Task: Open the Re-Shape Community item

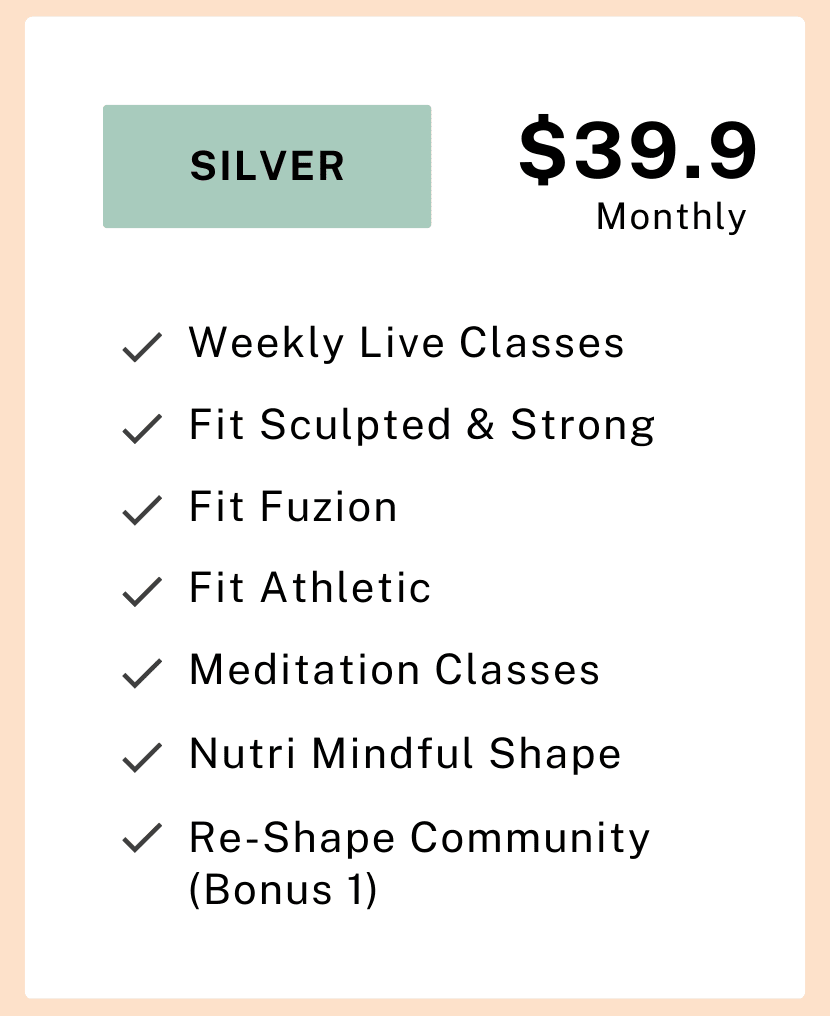Action: (419, 838)
